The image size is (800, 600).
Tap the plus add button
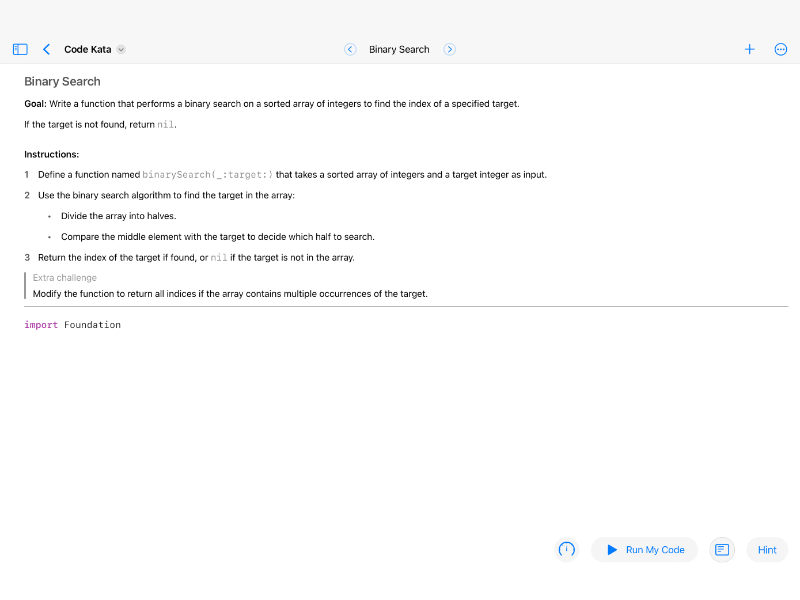[x=749, y=49]
